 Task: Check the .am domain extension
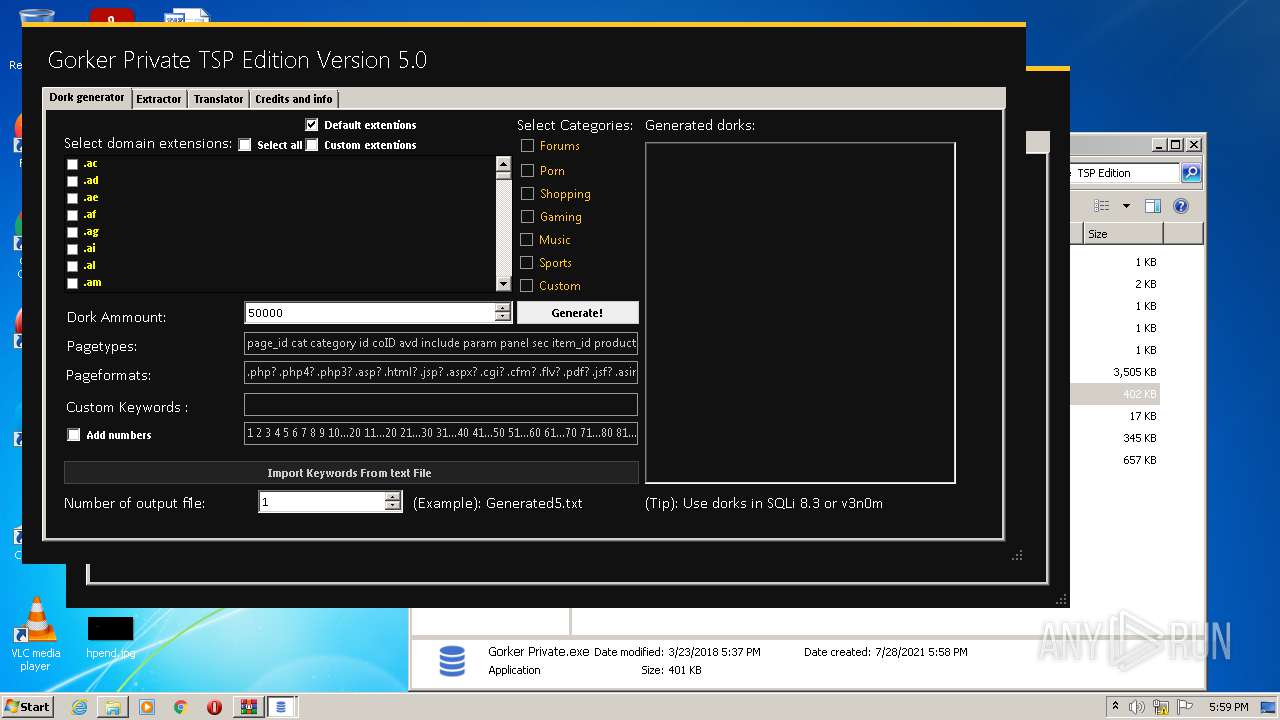72,283
